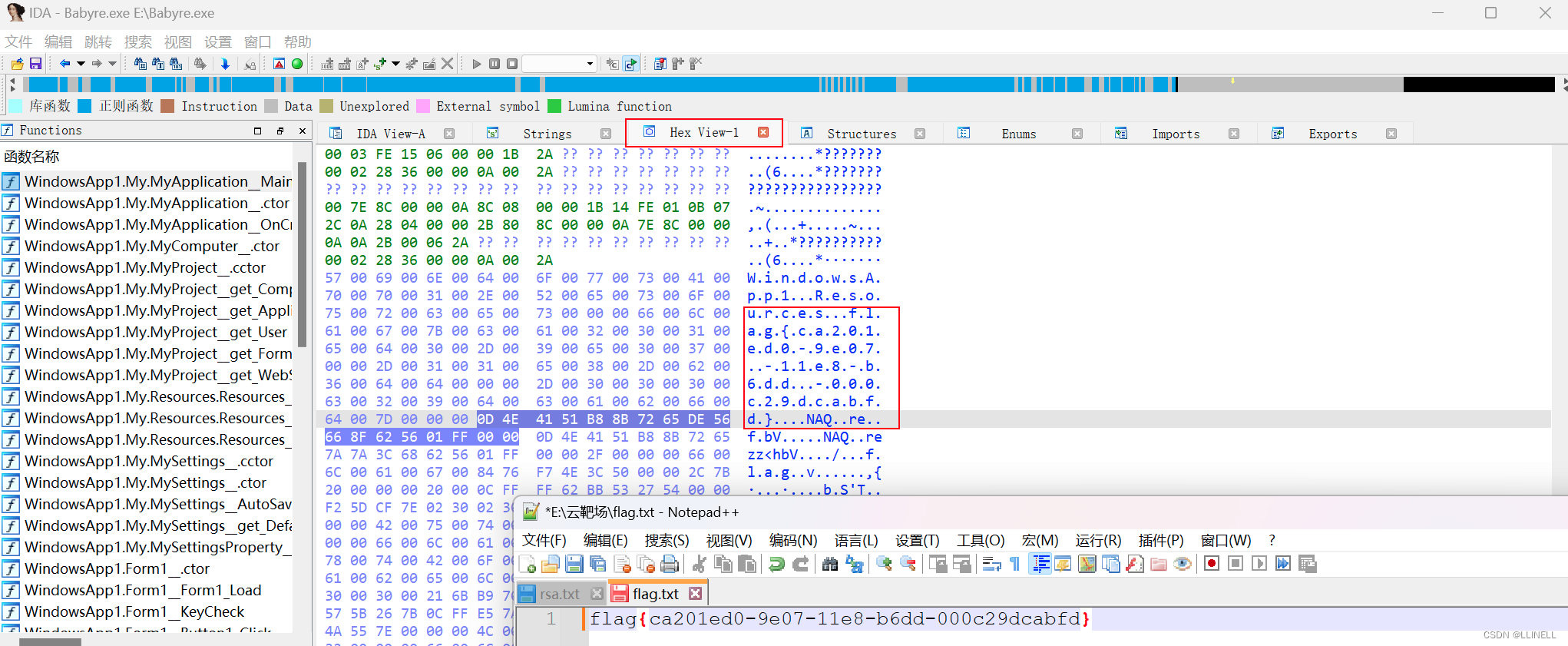Click the red warning triangle icon in IDA
Viewport: 1568px width, 646px height.
coord(279,64)
